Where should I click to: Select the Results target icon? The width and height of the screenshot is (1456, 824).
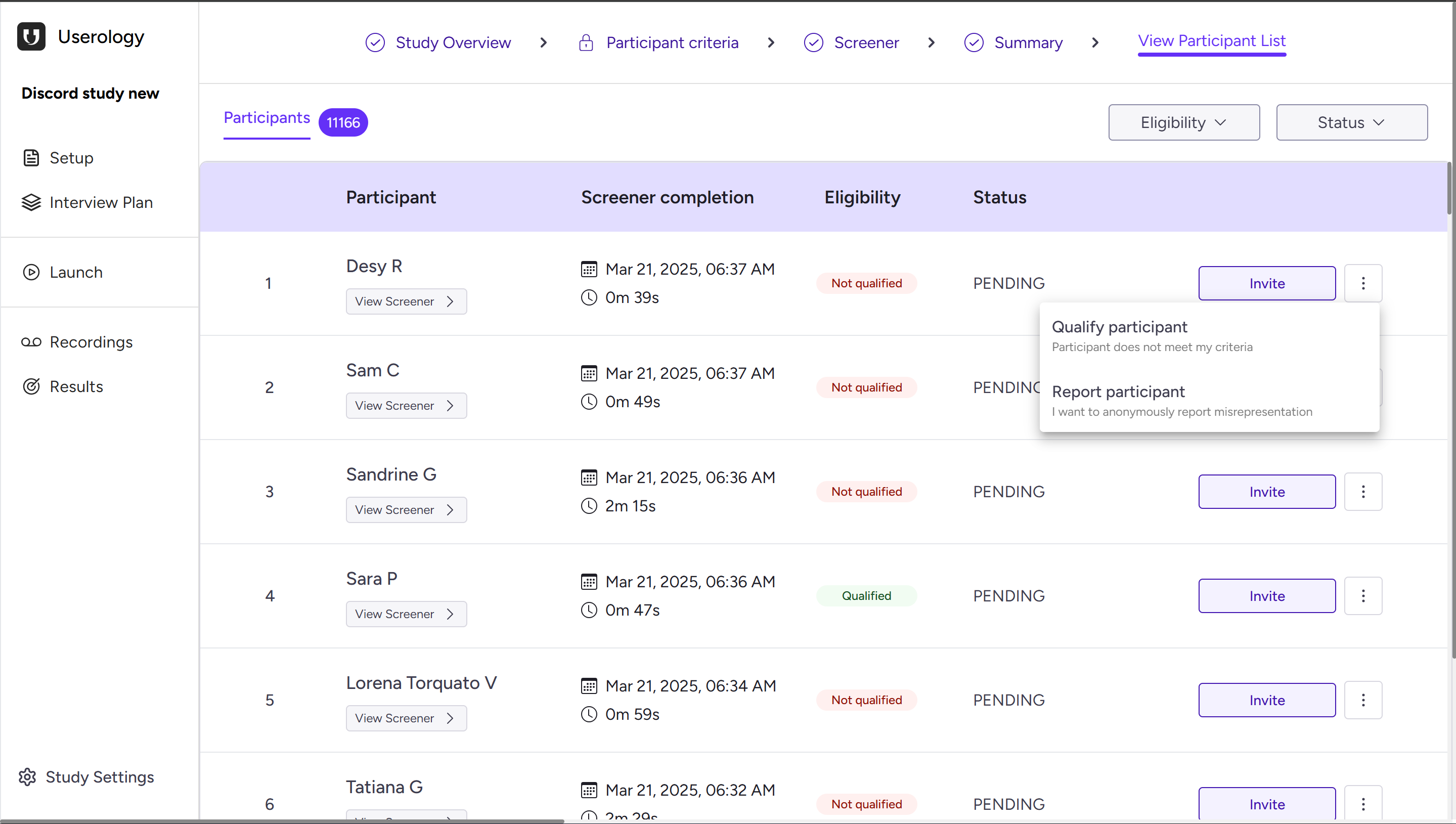(31, 386)
